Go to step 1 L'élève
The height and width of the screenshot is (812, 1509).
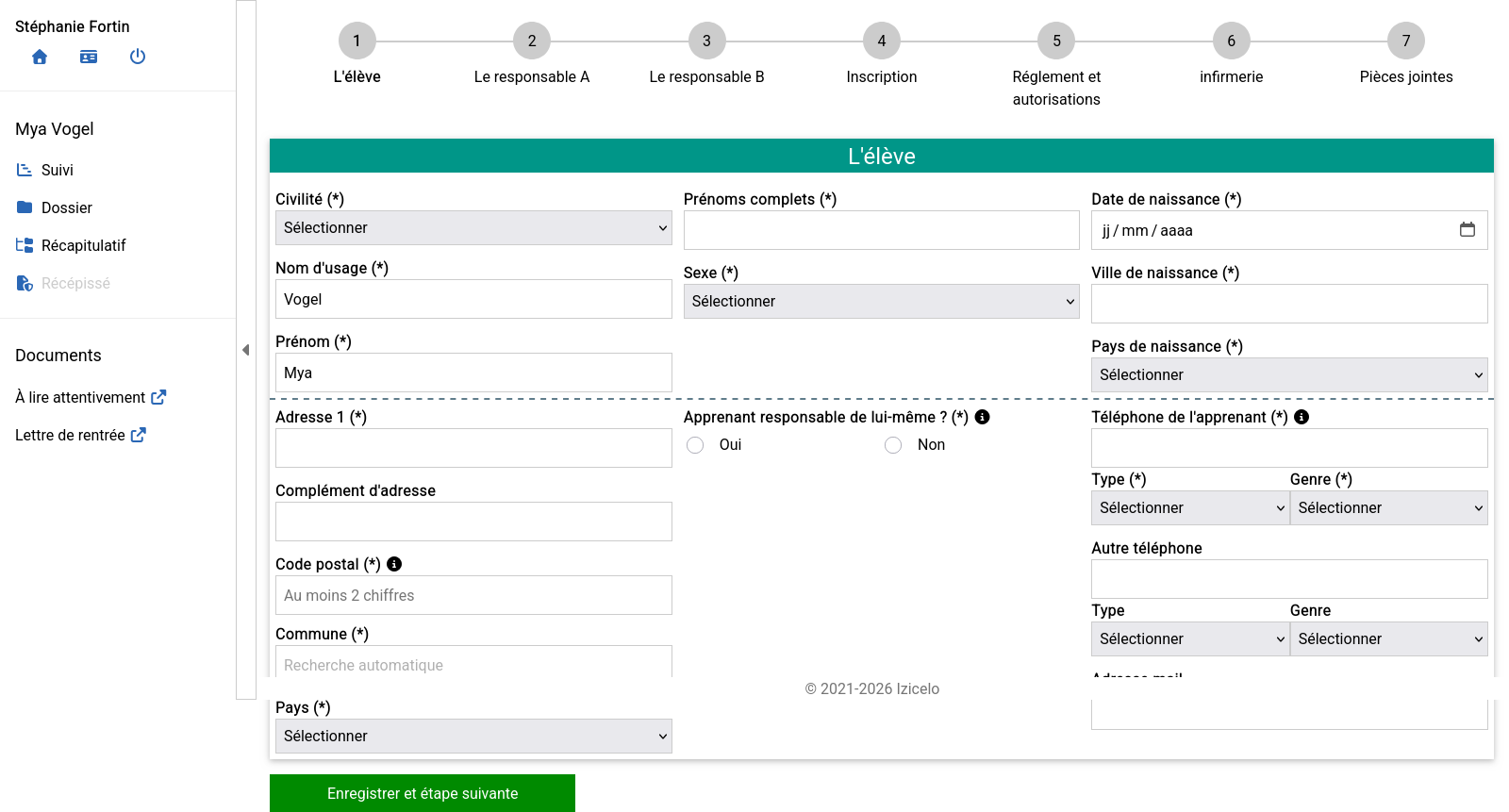pos(357,41)
